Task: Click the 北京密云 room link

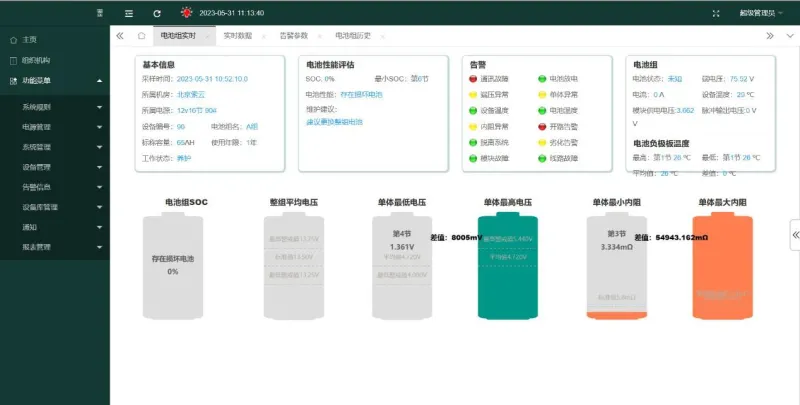Action: click(191, 95)
